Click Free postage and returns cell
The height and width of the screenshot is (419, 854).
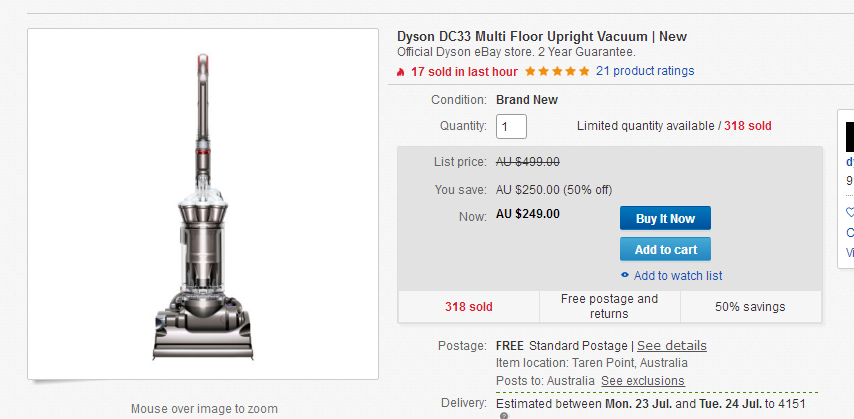(609, 307)
